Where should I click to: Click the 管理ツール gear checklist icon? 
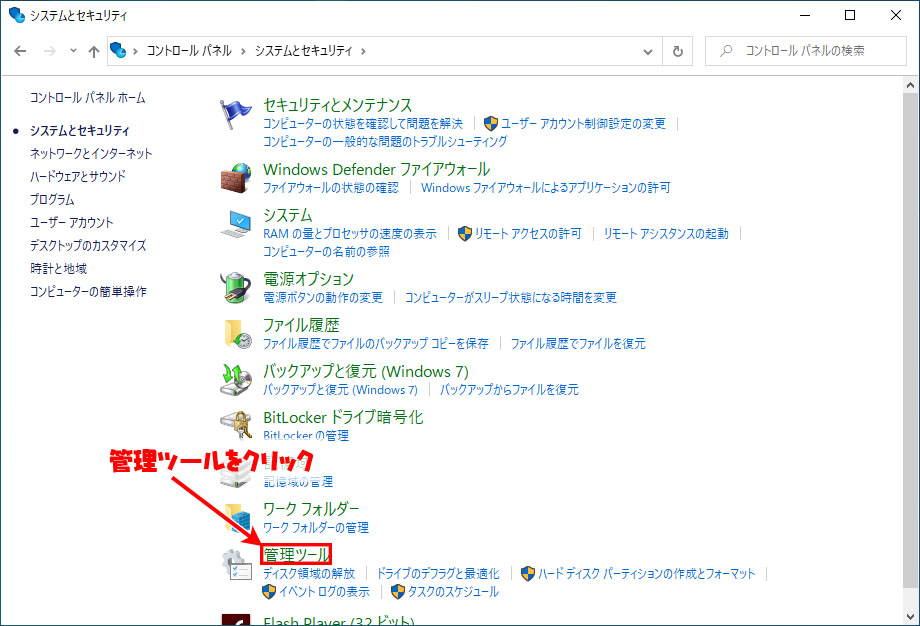236,564
